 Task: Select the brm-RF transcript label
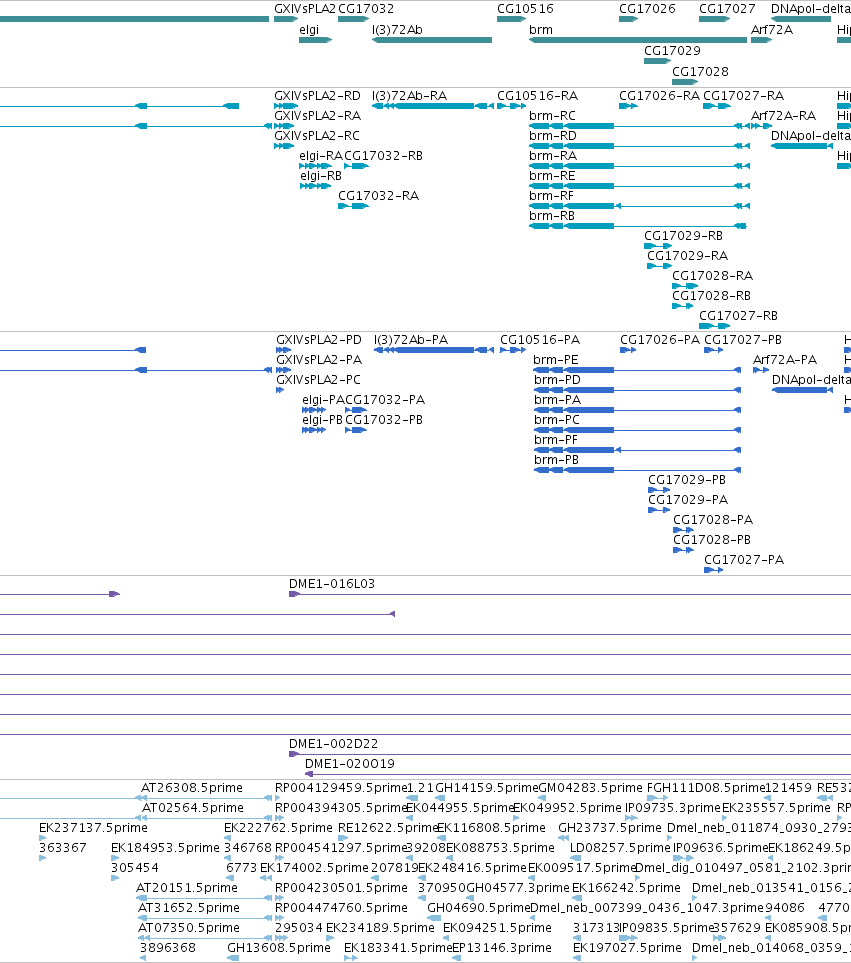[x=551, y=196]
